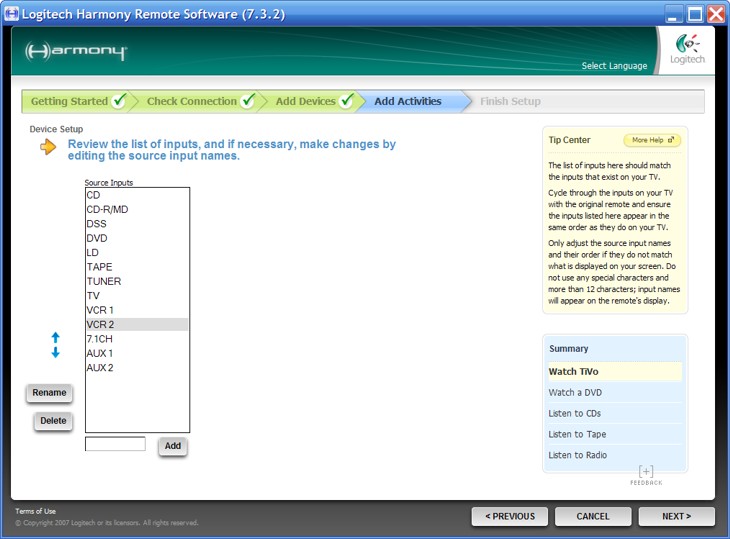Open the feedback plus icon
Viewport: 730px width, 539px height.
click(x=646, y=472)
